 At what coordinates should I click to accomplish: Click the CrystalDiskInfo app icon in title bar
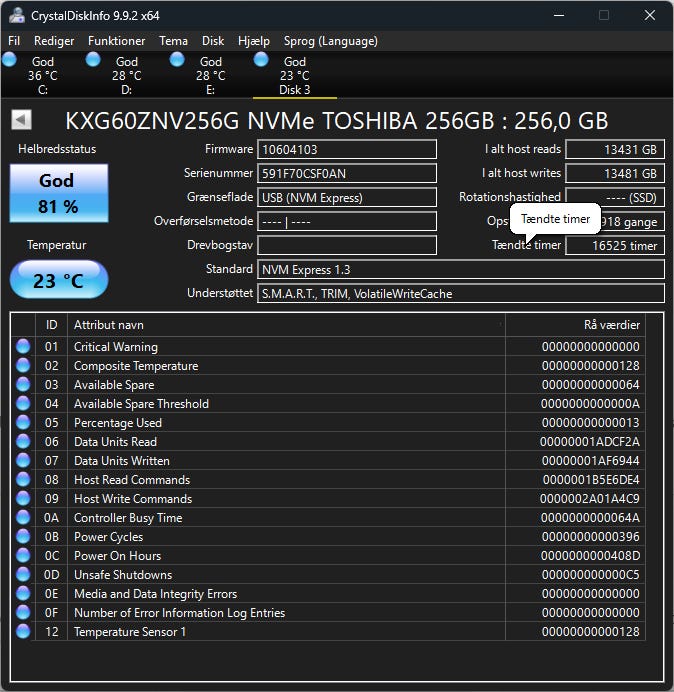coord(16,15)
